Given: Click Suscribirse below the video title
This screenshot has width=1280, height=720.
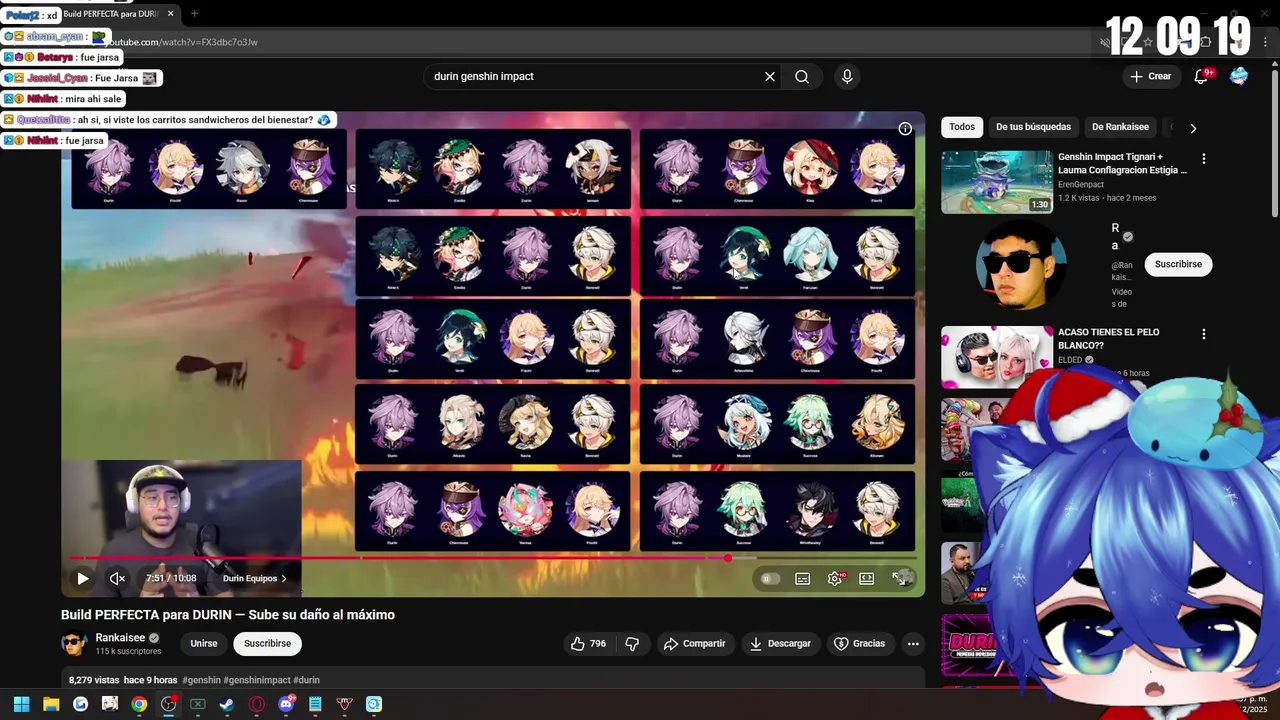Looking at the screenshot, I should pos(267,643).
